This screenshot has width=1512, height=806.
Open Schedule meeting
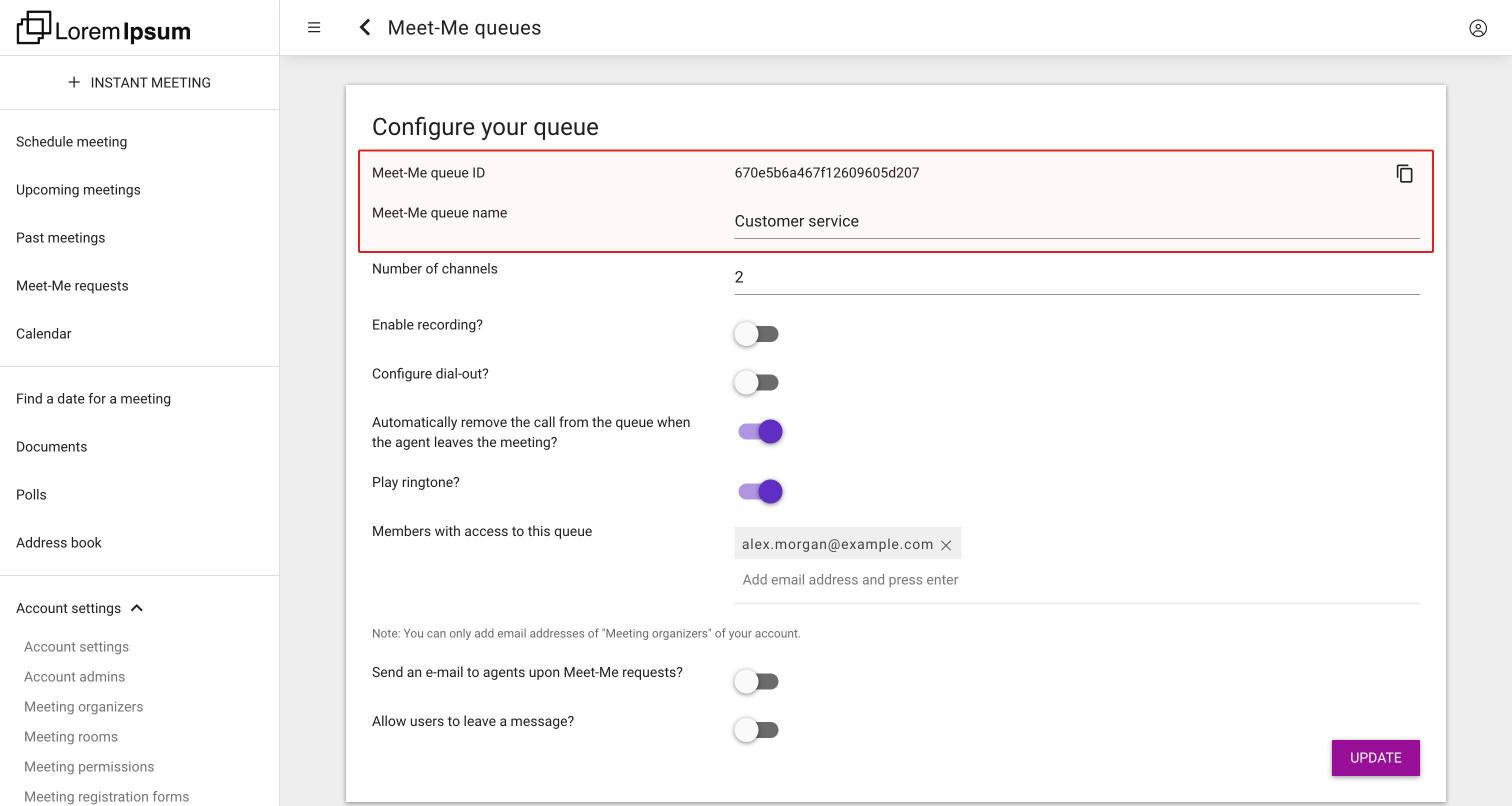point(71,142)
